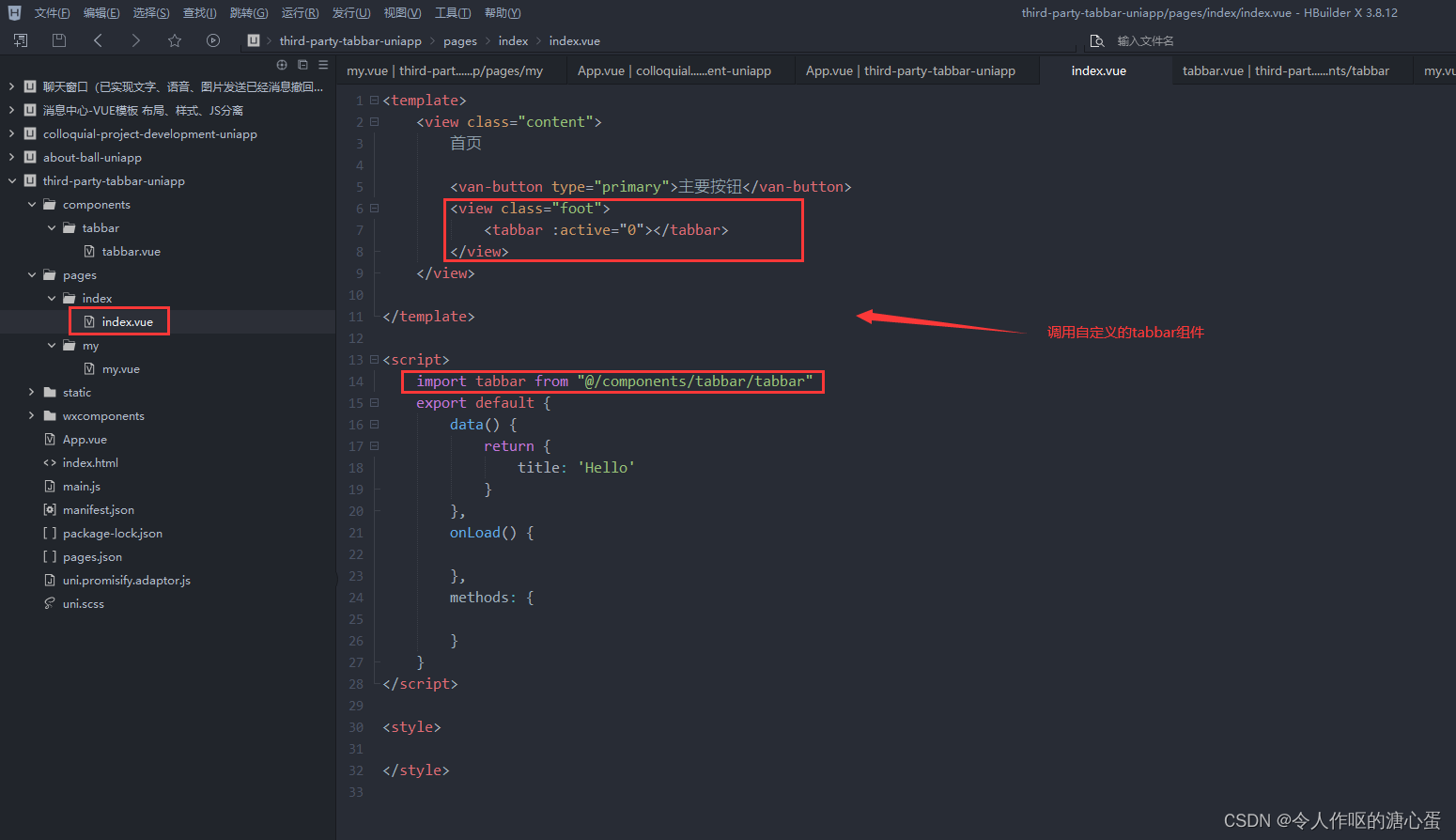Click index folder in breadcrumb
This screenshot has width=1456, height=840.
click(x=513, y=40)
